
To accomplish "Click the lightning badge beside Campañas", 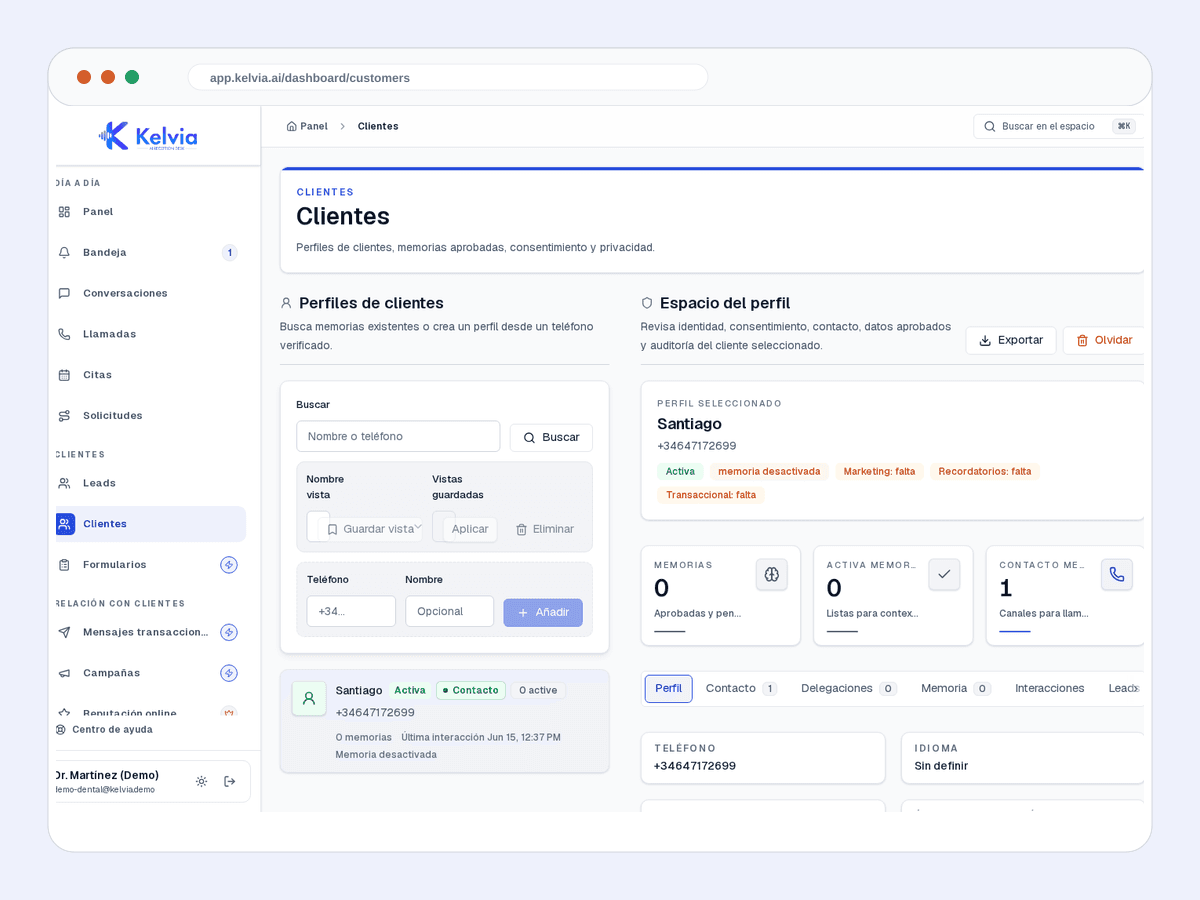I will (x=229, y=673).
